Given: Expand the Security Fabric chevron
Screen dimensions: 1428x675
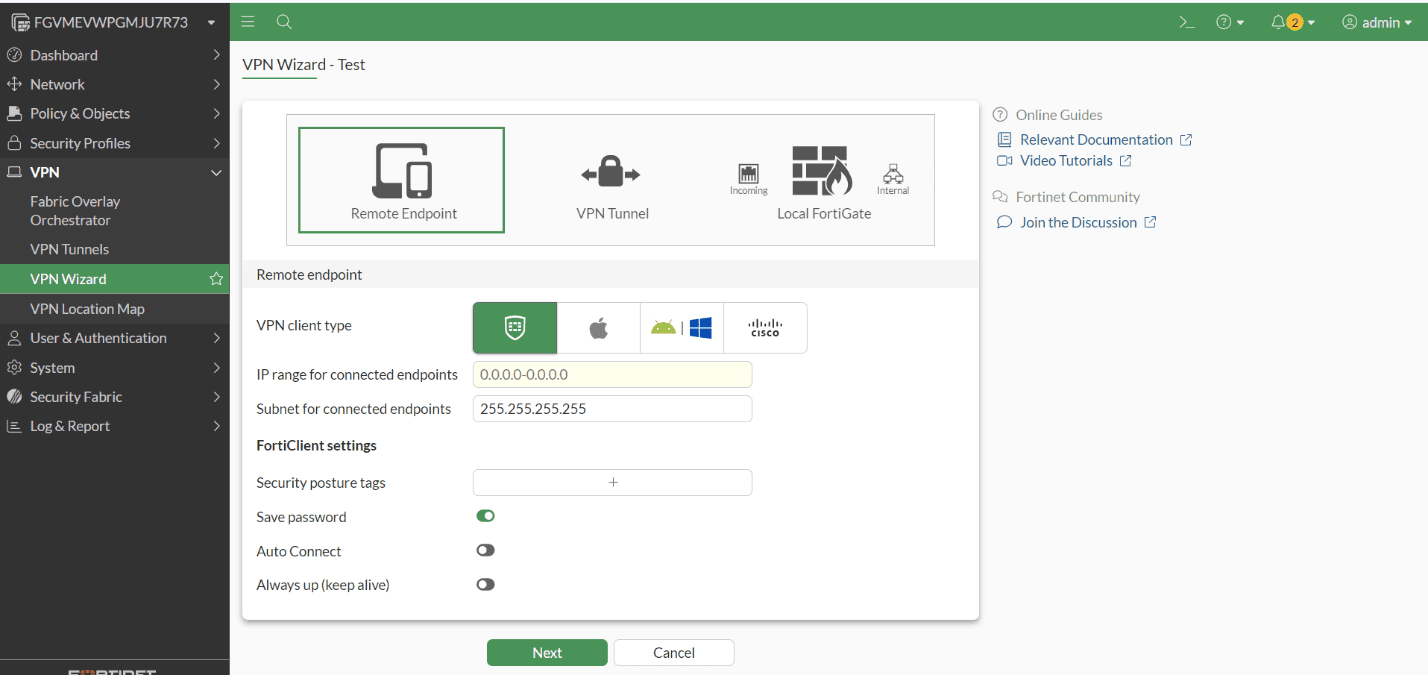Looking at the screenshot, I should click(216, 397).
